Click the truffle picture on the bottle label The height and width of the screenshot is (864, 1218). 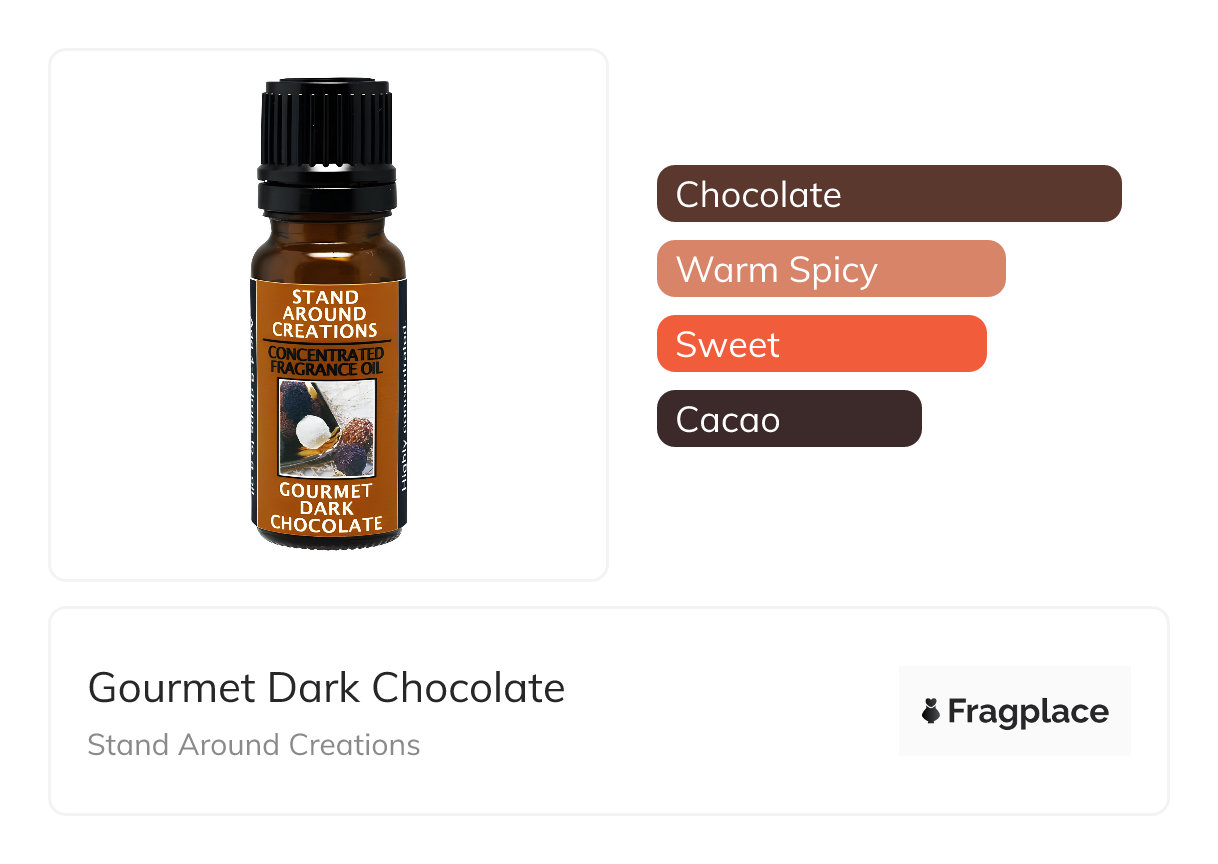pyautogui.click(x=327, y=427)
